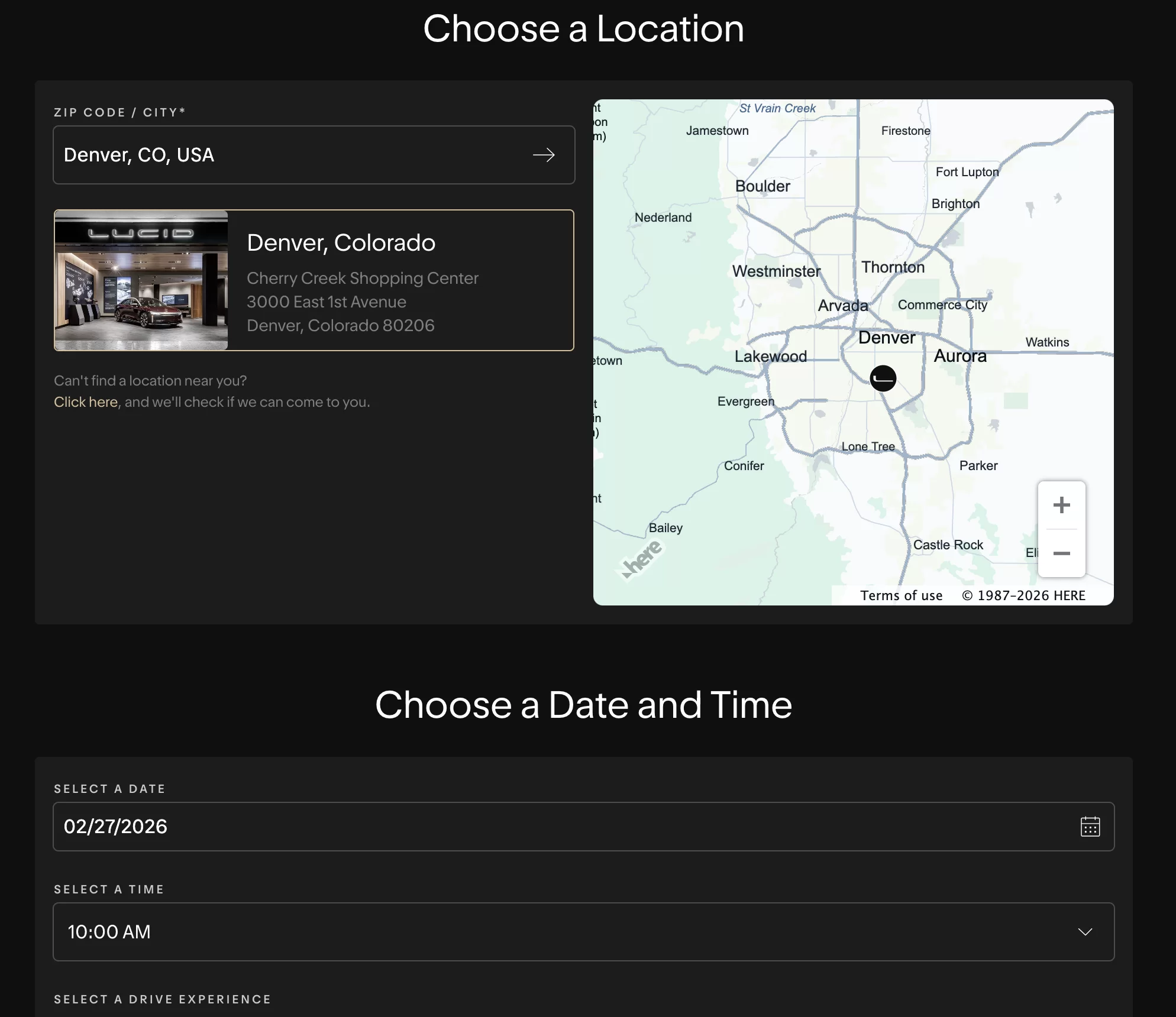Screen dimensions: 1176x1017
Task: Open the 10:00 AM time selector
Action: [583, 932]
